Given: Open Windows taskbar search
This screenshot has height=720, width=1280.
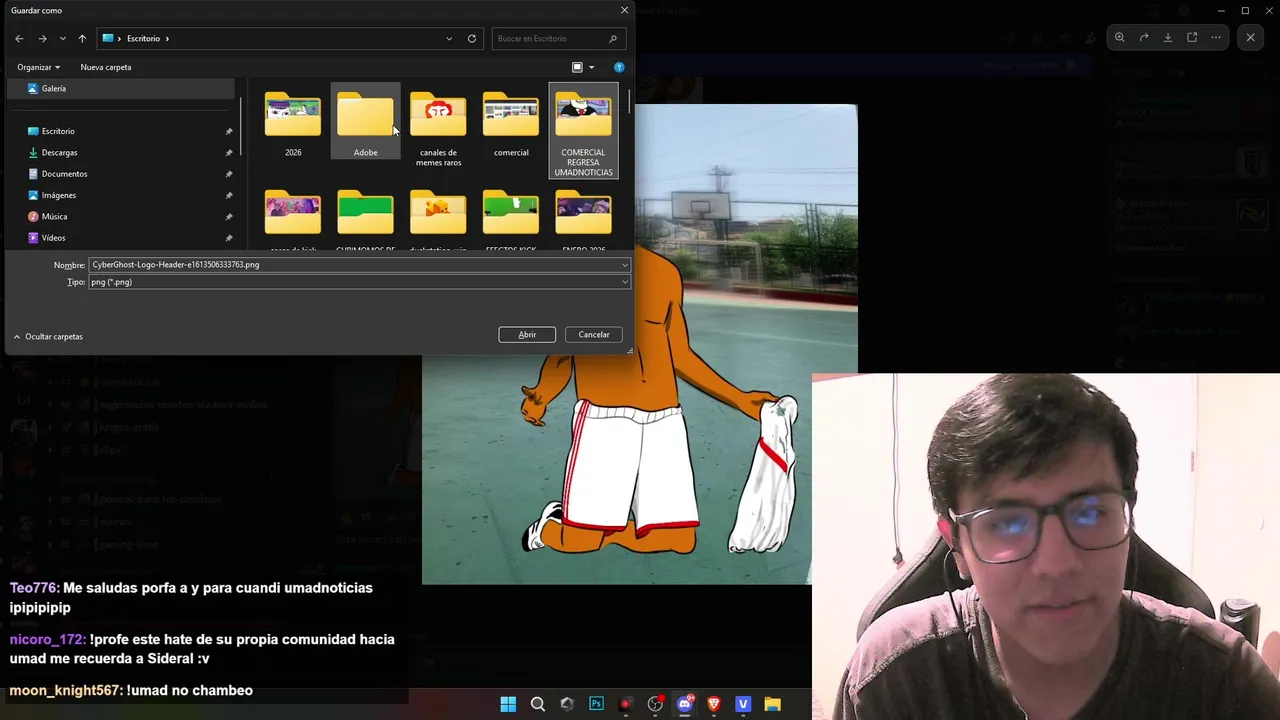Looking at the screenshot, I should pos(537,704).
